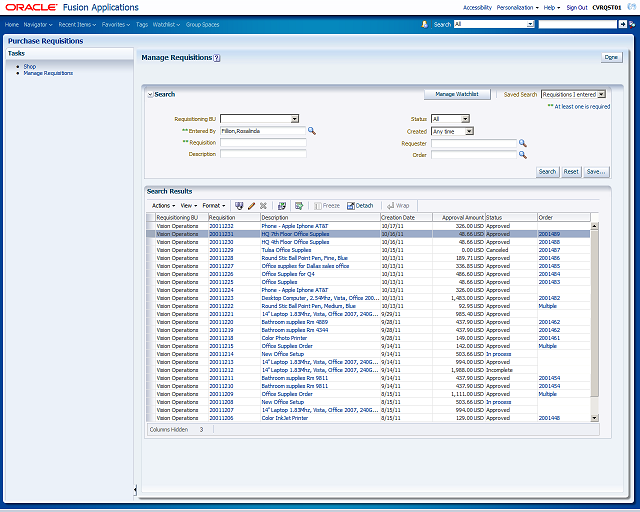Viewport: 640px width, 512px height.
Task: Click the Wrap text icon
Action: click(398, 206)
